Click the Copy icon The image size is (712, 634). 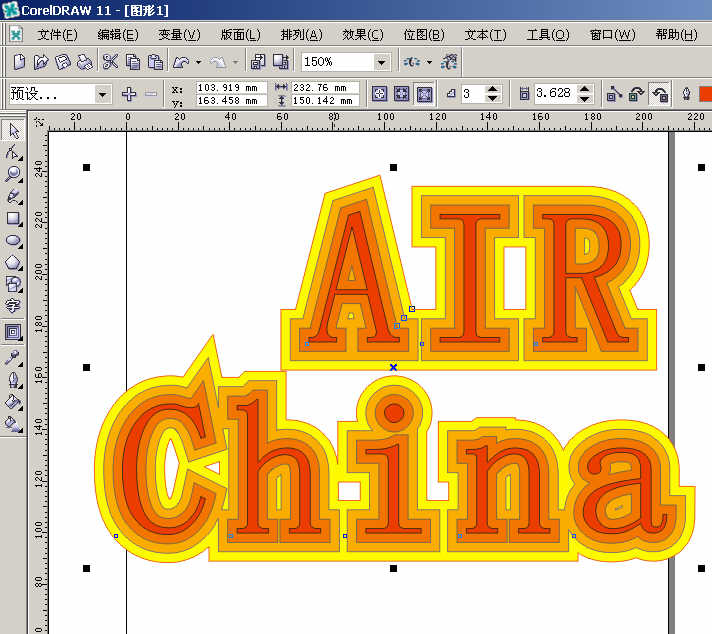click(133, 62)
